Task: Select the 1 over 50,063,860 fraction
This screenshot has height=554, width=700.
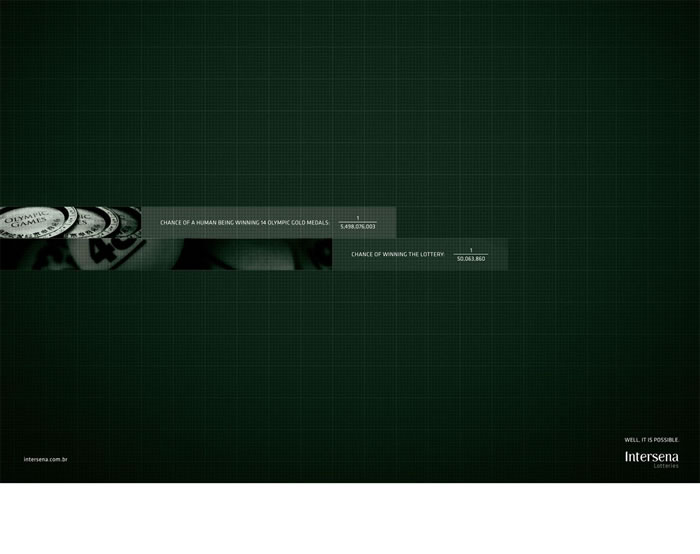Action: [x=470, y=254]
